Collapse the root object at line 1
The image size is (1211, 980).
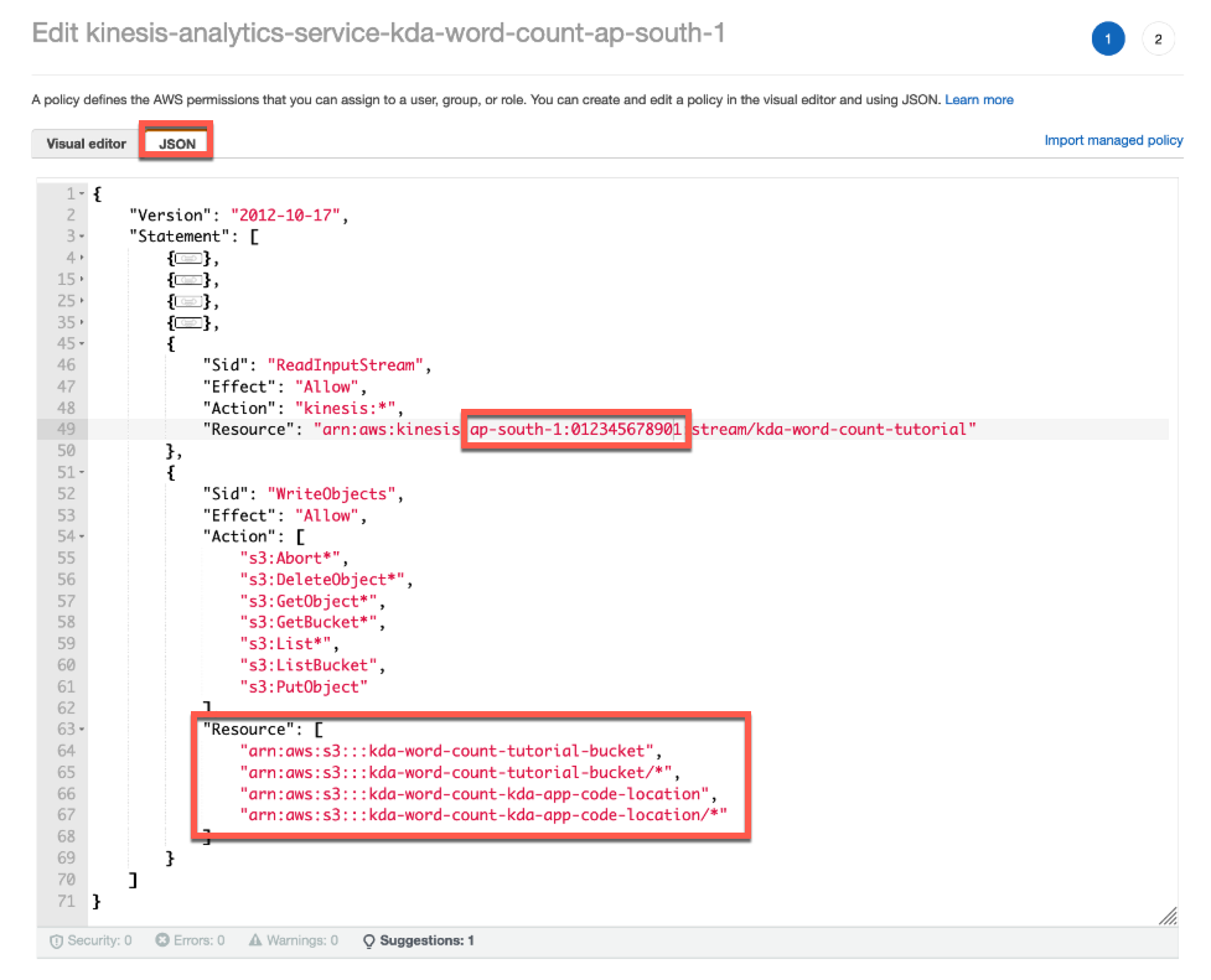tap(82, 194)
